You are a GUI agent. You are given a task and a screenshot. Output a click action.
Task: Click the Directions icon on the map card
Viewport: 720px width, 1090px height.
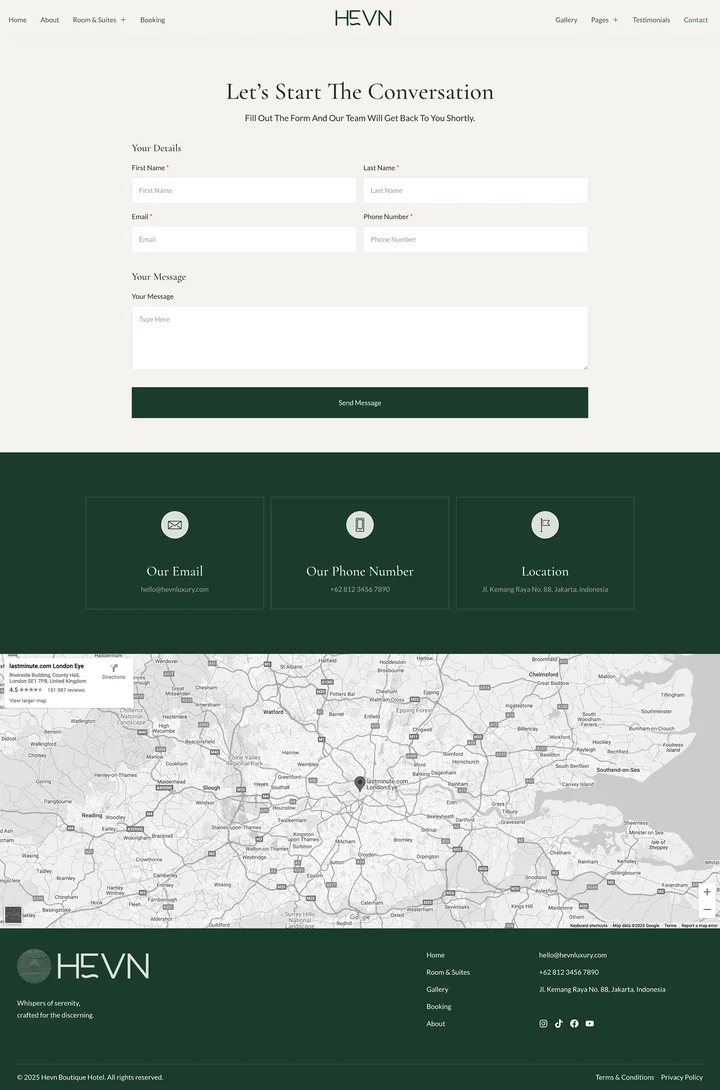point(114,668)
